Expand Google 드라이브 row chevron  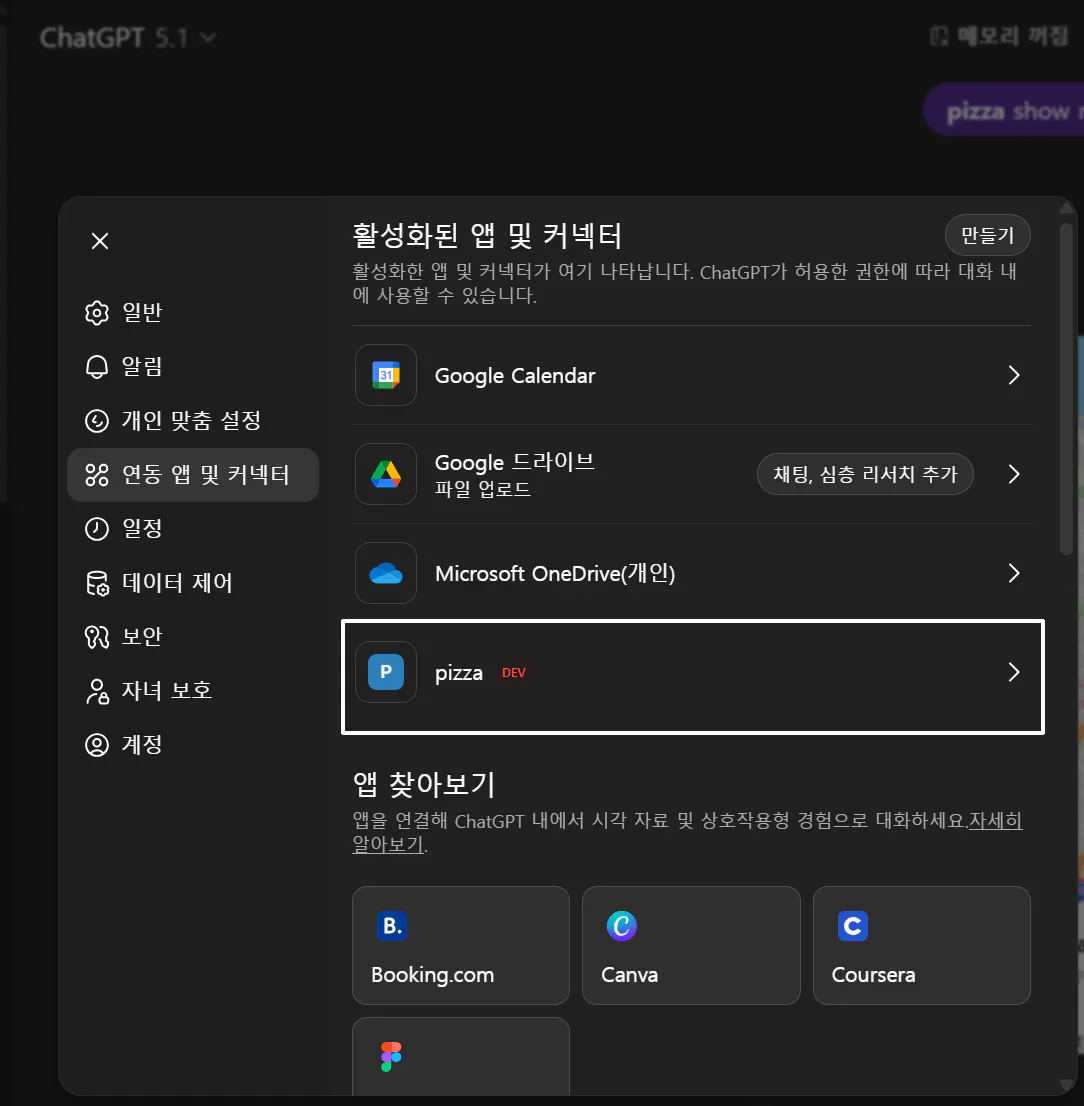1014,474
